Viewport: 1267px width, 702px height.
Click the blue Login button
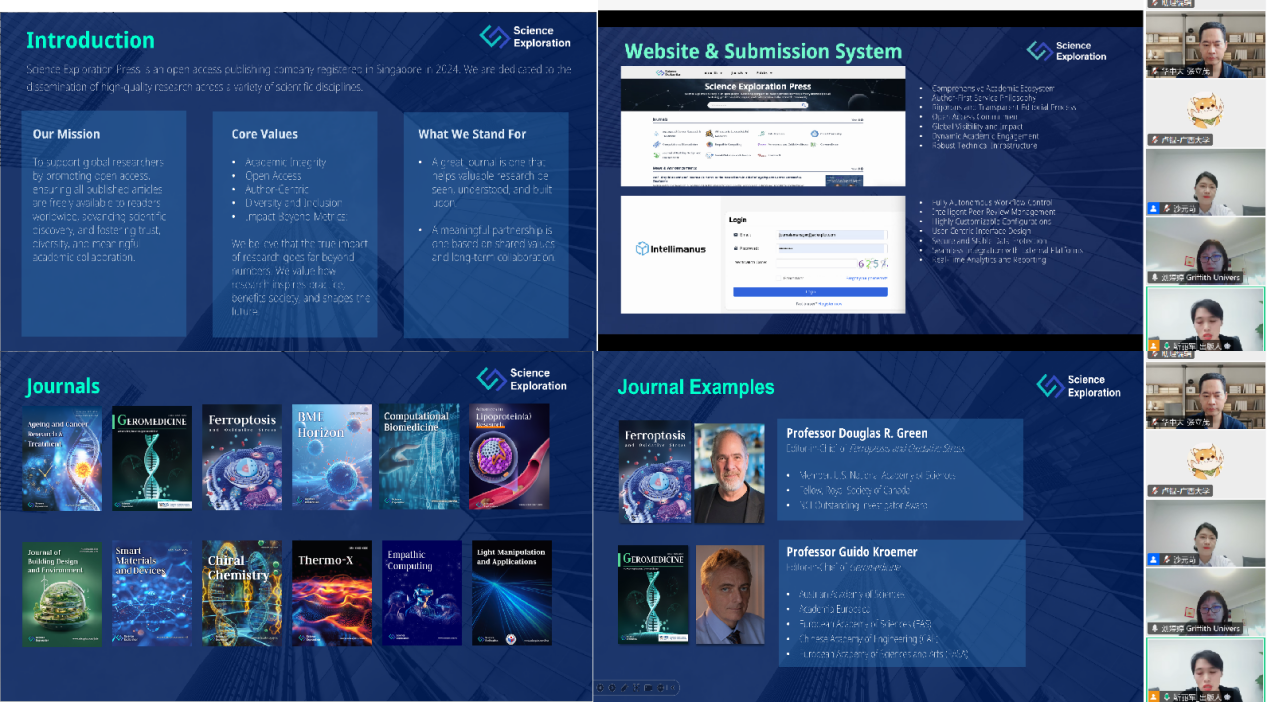click(x=810, y=292)
